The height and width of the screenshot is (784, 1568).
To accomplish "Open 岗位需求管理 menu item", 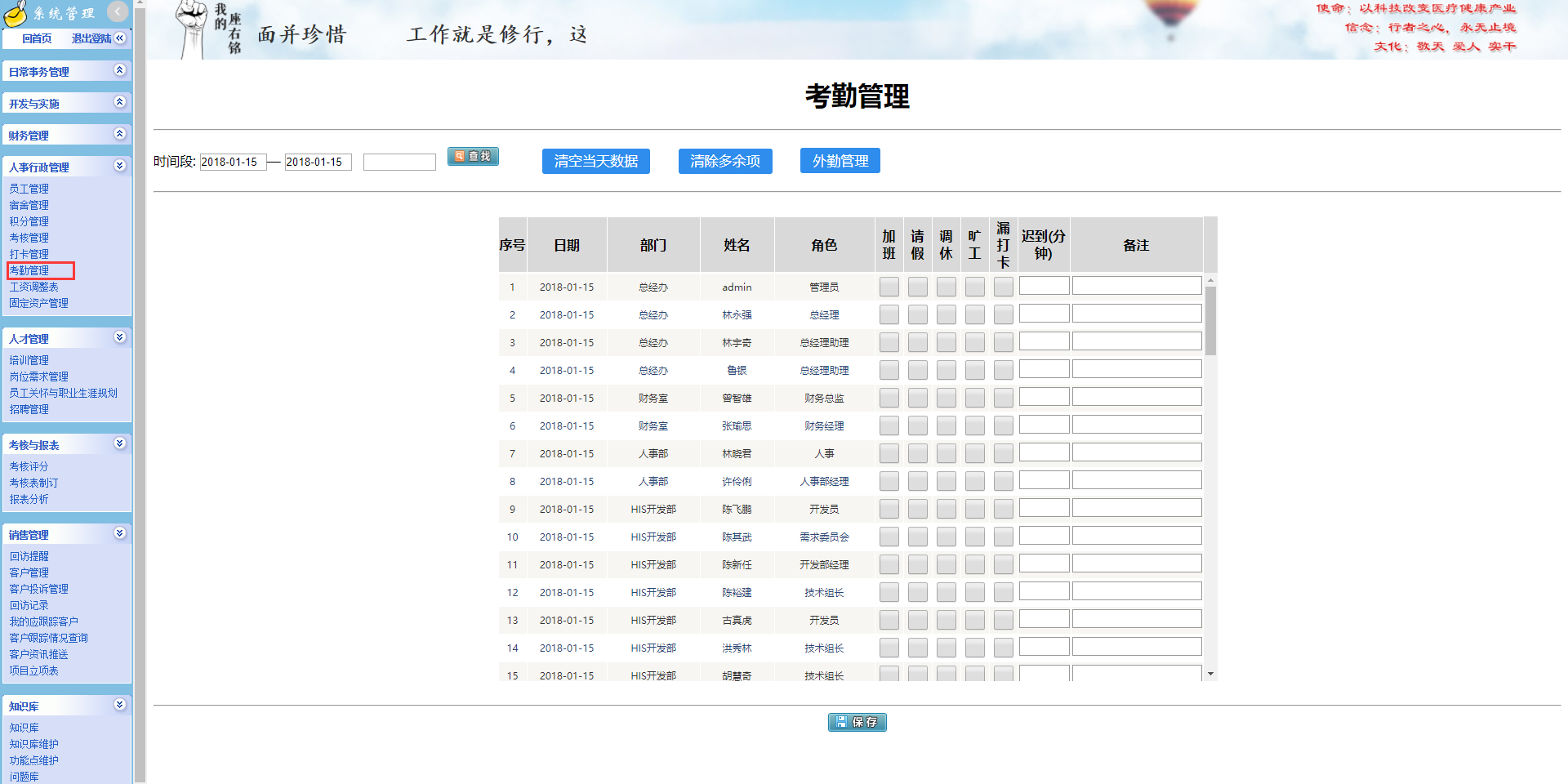I will 38,376.
